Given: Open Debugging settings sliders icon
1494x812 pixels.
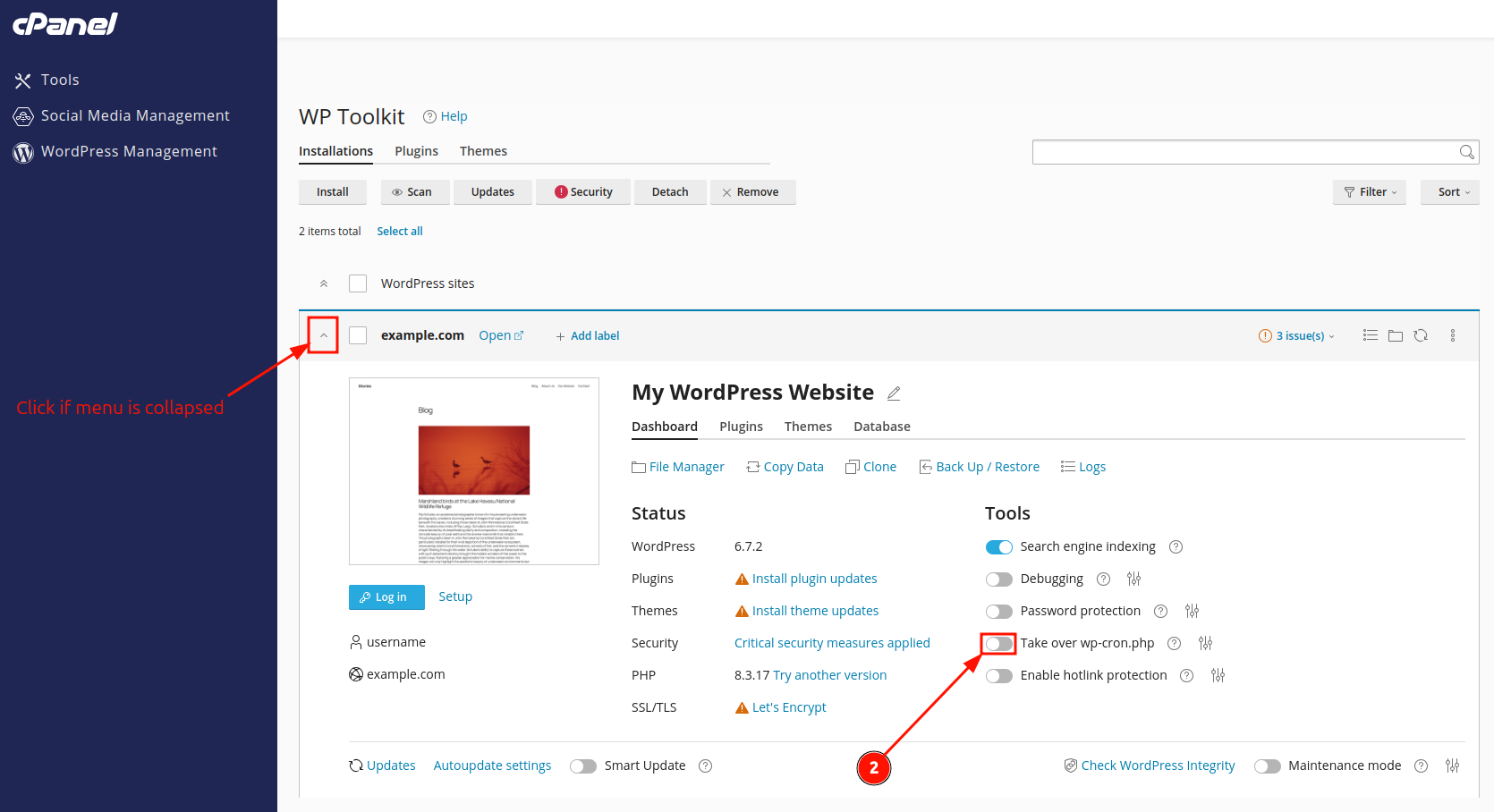Looking at the screenshot, I should 1134,579.
